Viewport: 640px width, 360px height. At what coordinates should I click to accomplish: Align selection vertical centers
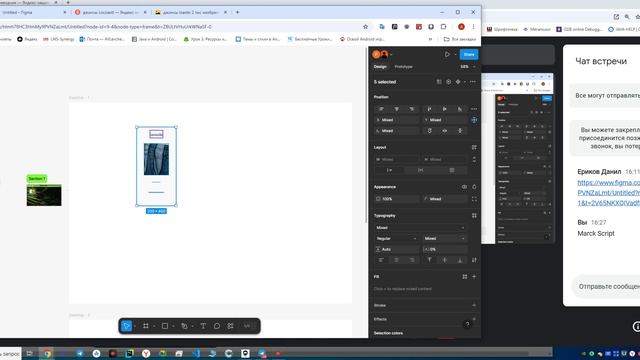[444, 109]
